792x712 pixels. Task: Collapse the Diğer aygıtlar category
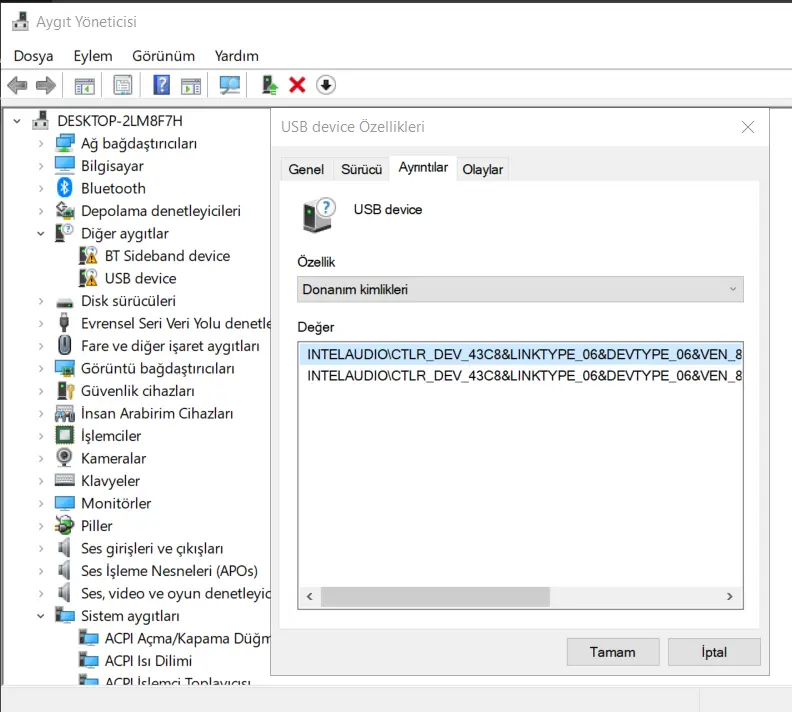[41, 233]
